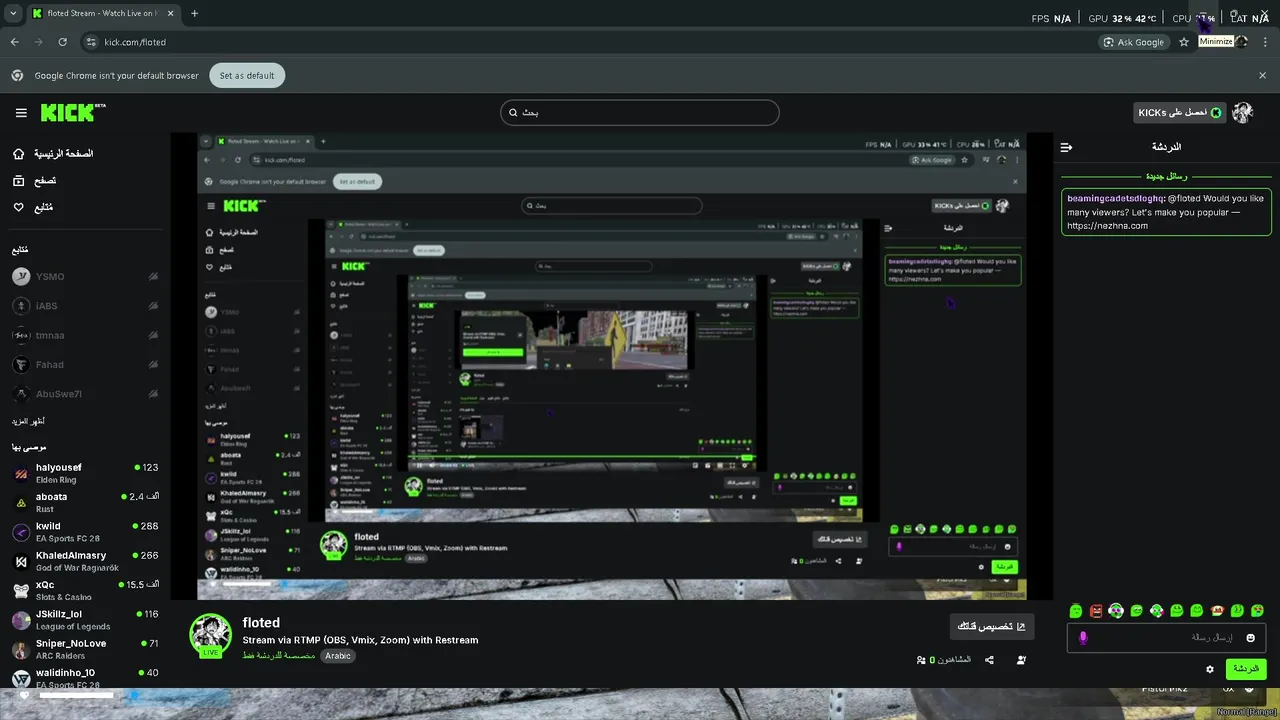Click offline icon next to YSMO
The width and height of the screenshot is (1280, 720).
[153, 277]
